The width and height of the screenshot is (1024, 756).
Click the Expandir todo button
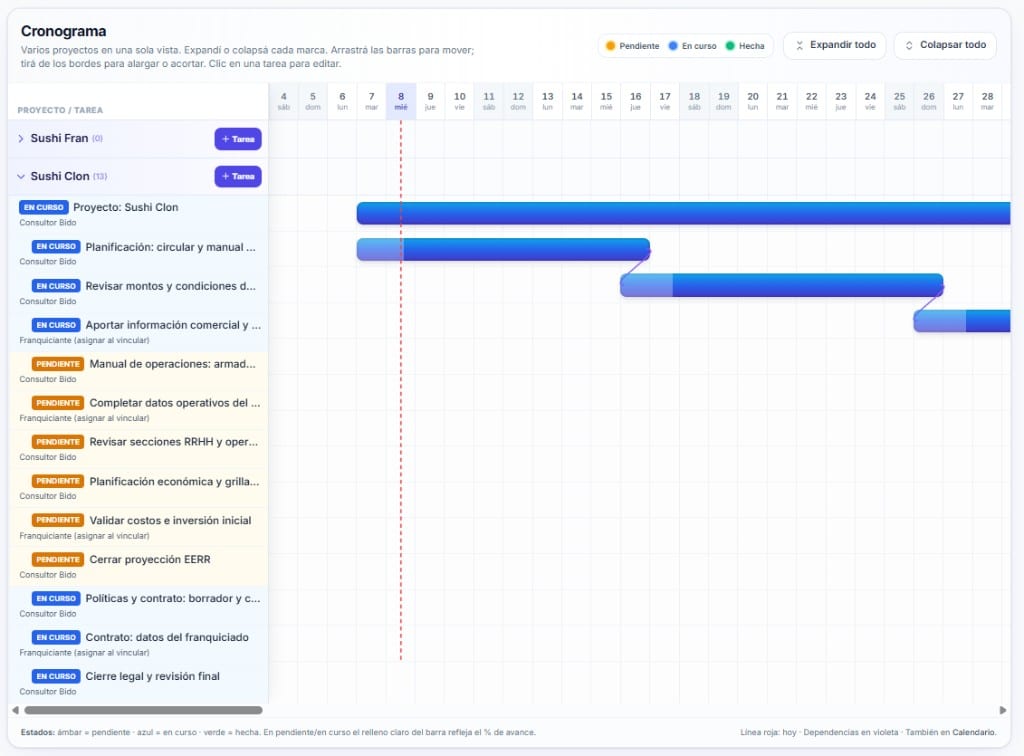[x=834, y=45]
